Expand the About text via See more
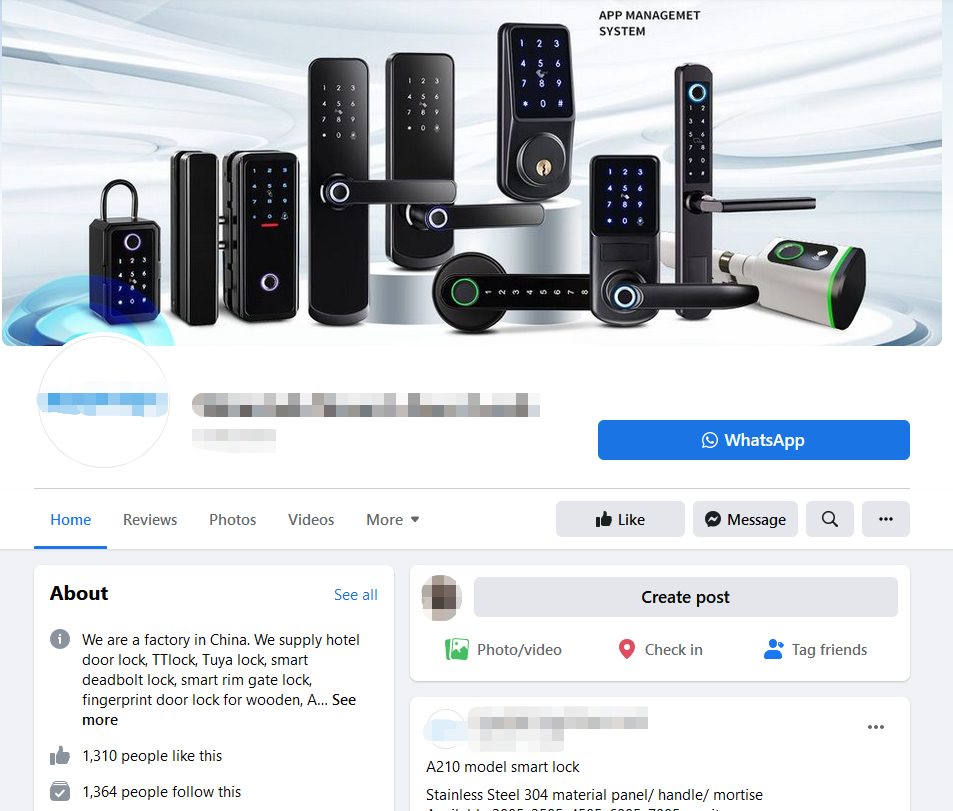Viewport: 953px width, 811px height. [x=219, y=709]
